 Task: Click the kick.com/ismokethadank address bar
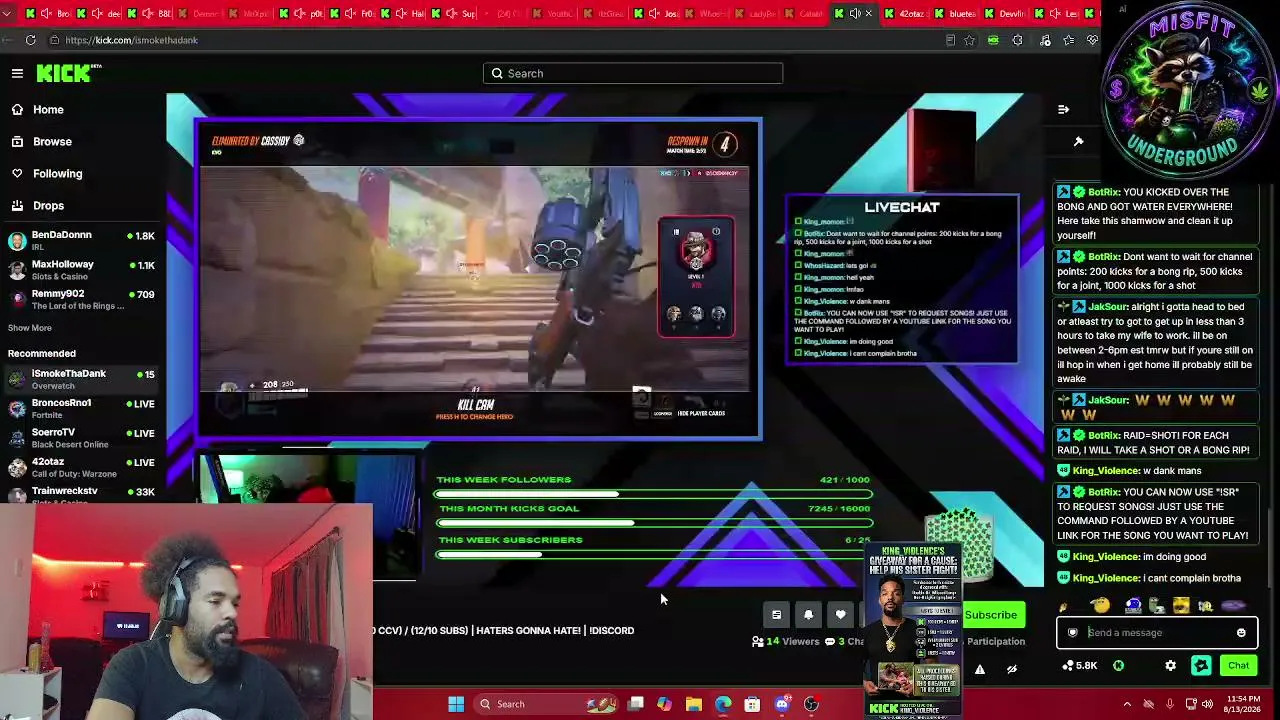pos(130,40)
